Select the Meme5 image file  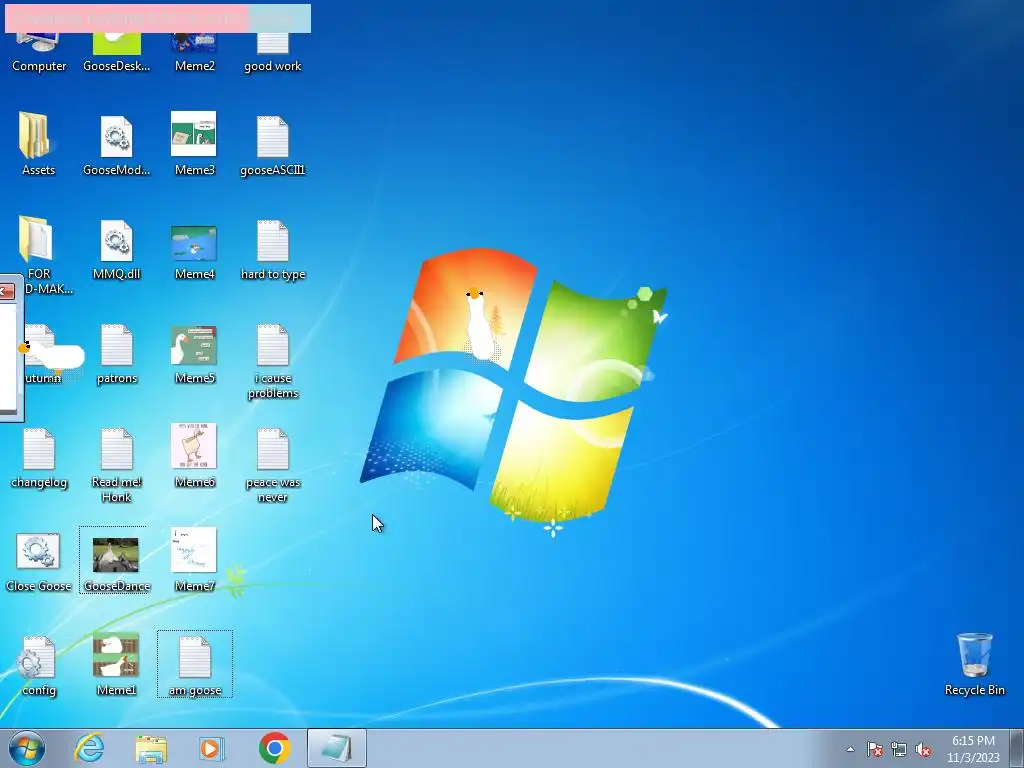pos(194,355)
